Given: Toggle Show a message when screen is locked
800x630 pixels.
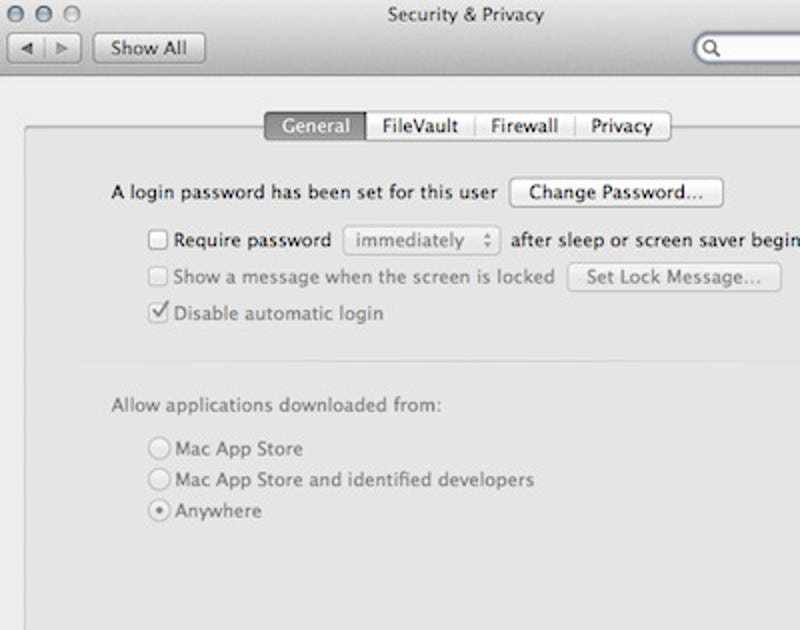Looking at the screenshot, I should tap(158, 276).
